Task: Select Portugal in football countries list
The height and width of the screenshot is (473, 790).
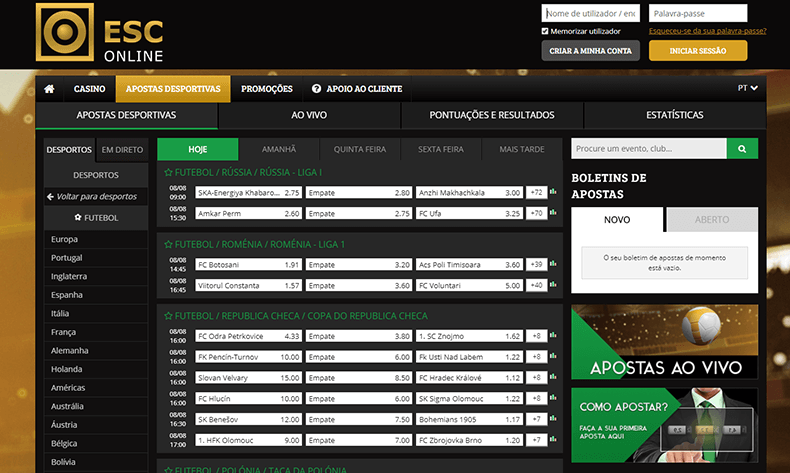Action: 96,258
